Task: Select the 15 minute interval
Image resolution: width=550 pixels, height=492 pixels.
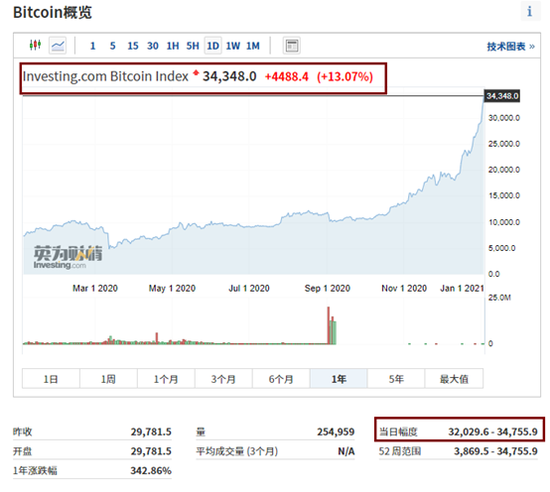Action: coord(133,46)
